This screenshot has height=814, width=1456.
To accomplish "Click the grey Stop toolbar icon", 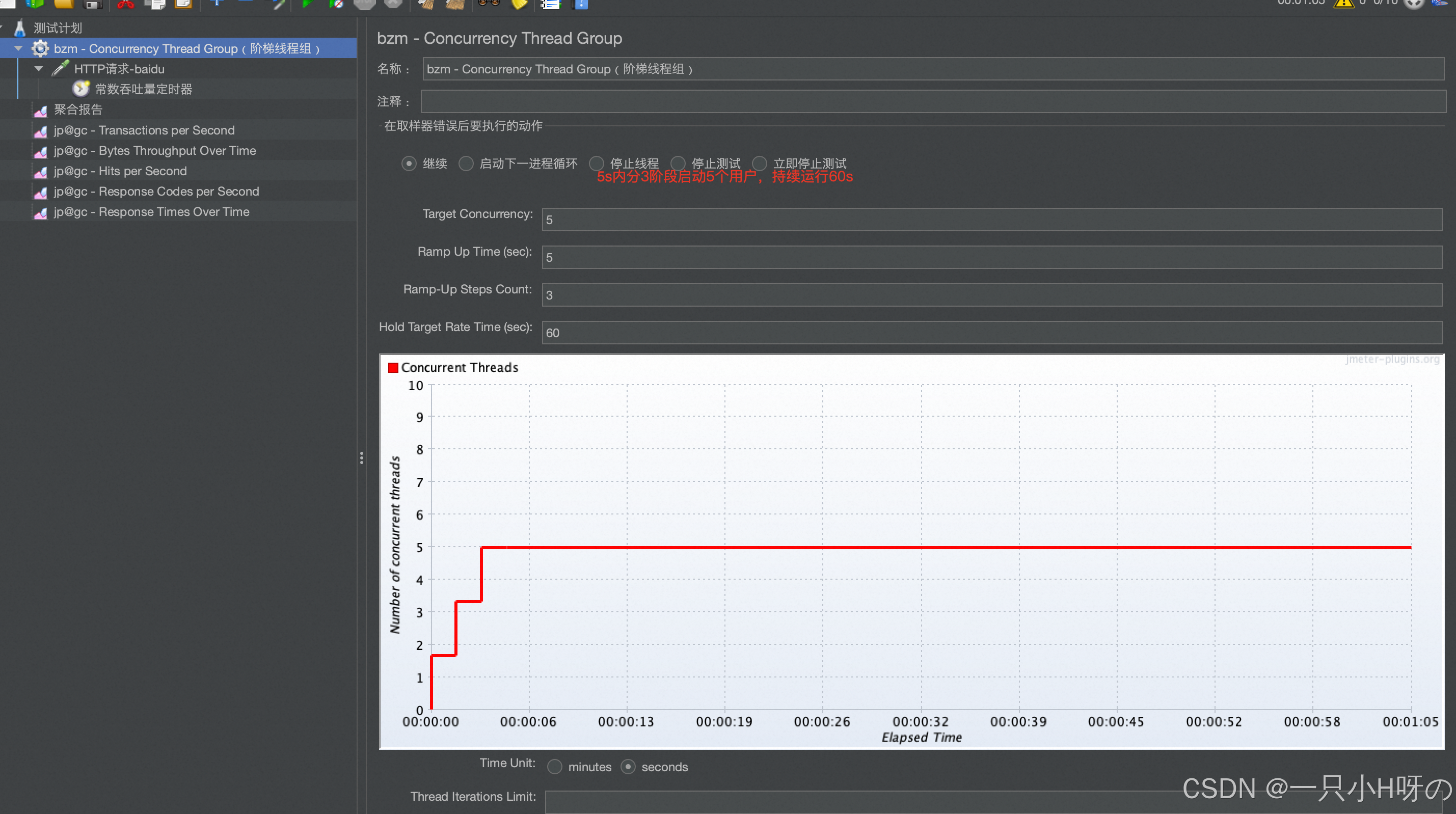I will 365,4.
